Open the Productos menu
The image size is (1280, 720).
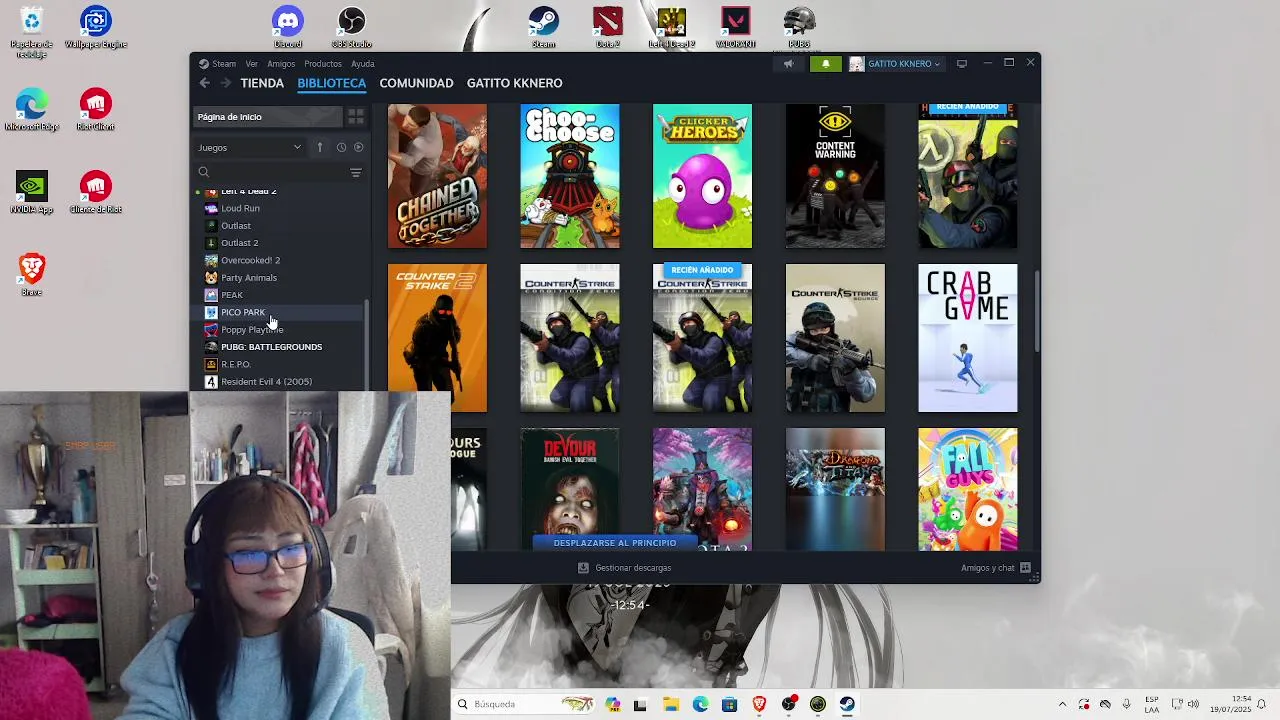pyautogui.click(x=323, y=64)
